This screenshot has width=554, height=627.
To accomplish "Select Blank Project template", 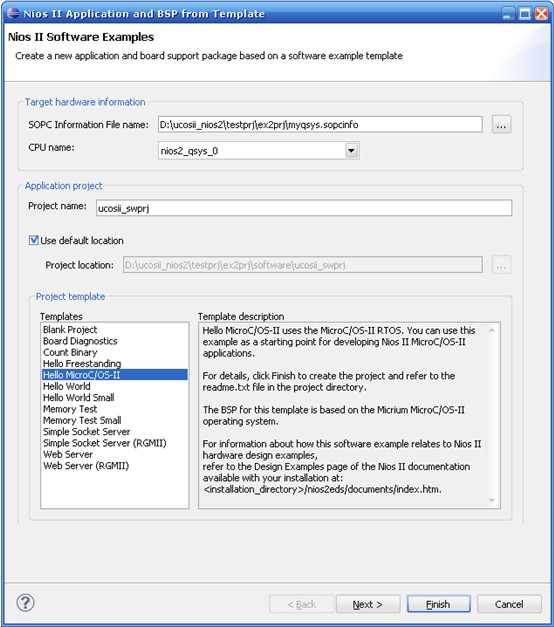I will tap(70, 329).
